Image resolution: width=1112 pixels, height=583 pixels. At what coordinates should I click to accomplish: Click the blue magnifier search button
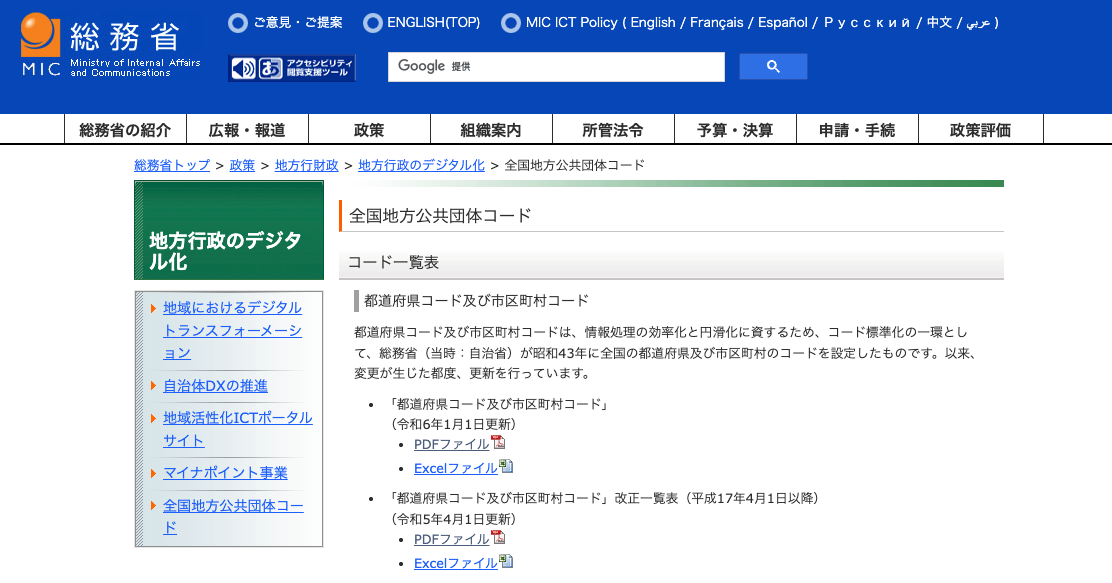pyautogui.click(x=773, y=67)
